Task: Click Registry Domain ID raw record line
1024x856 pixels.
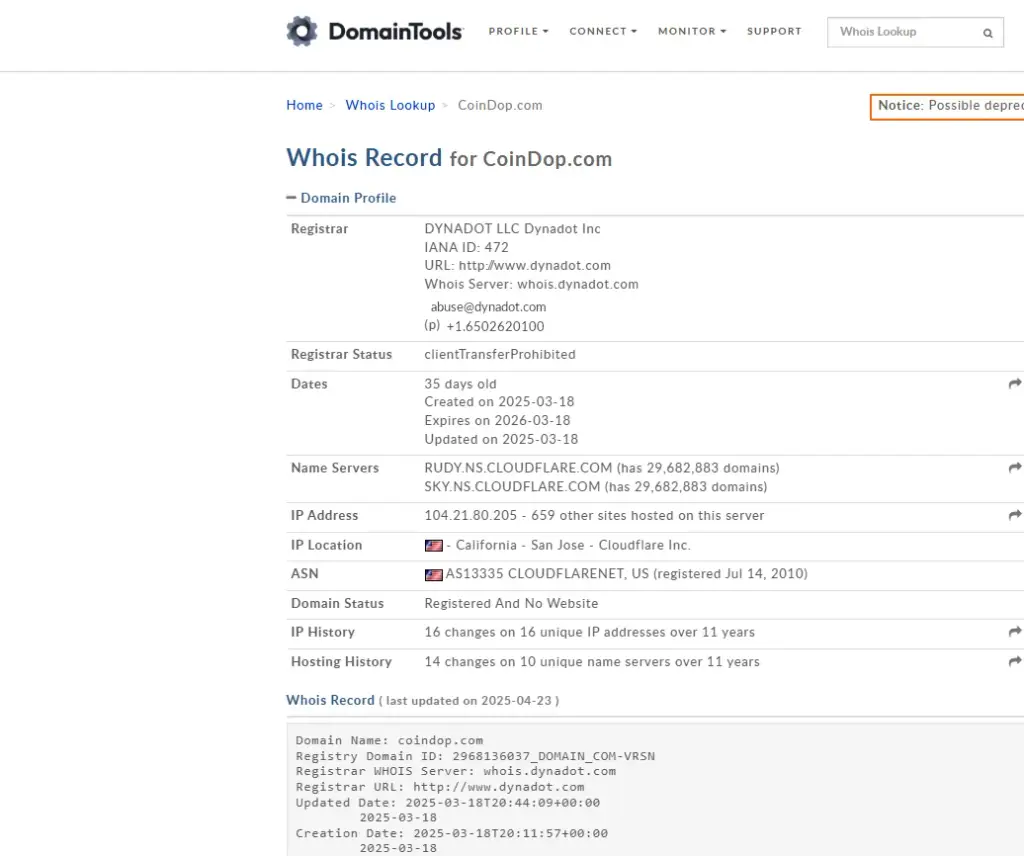Action: pyautogui.click(x=475, y=756)
